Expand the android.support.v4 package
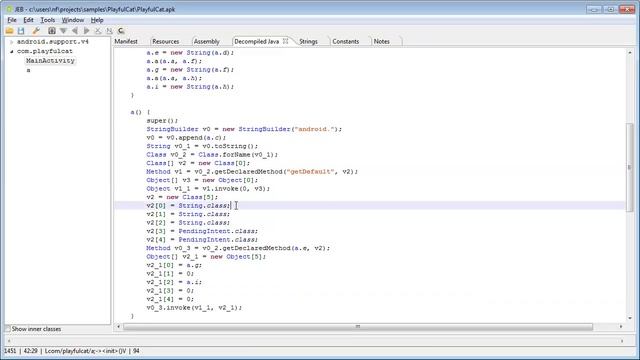The height and width of the screenshot is (360, 640). pos(12,42)
